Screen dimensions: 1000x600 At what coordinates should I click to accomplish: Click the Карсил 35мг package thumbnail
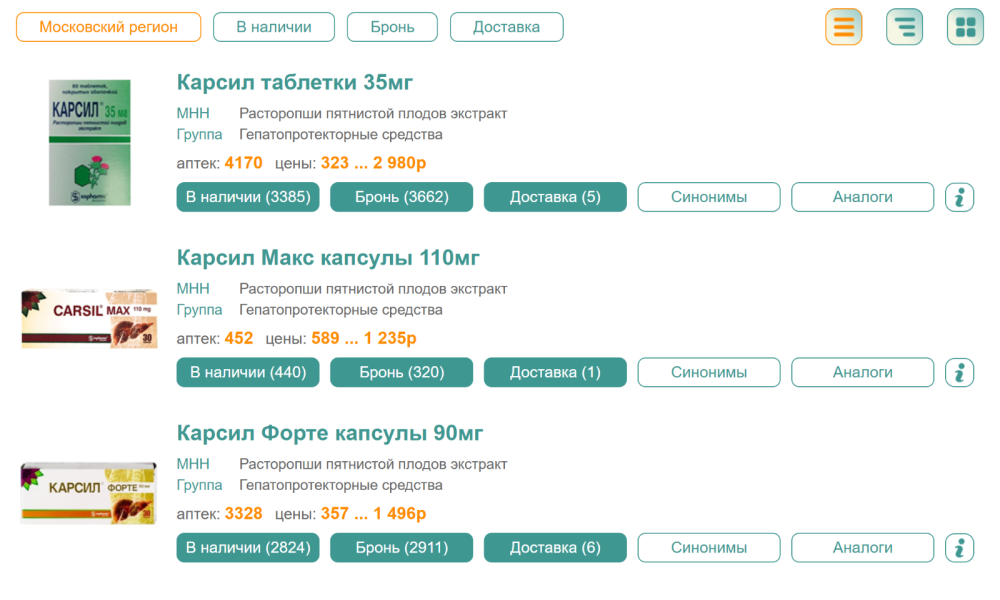coord(90,142)
